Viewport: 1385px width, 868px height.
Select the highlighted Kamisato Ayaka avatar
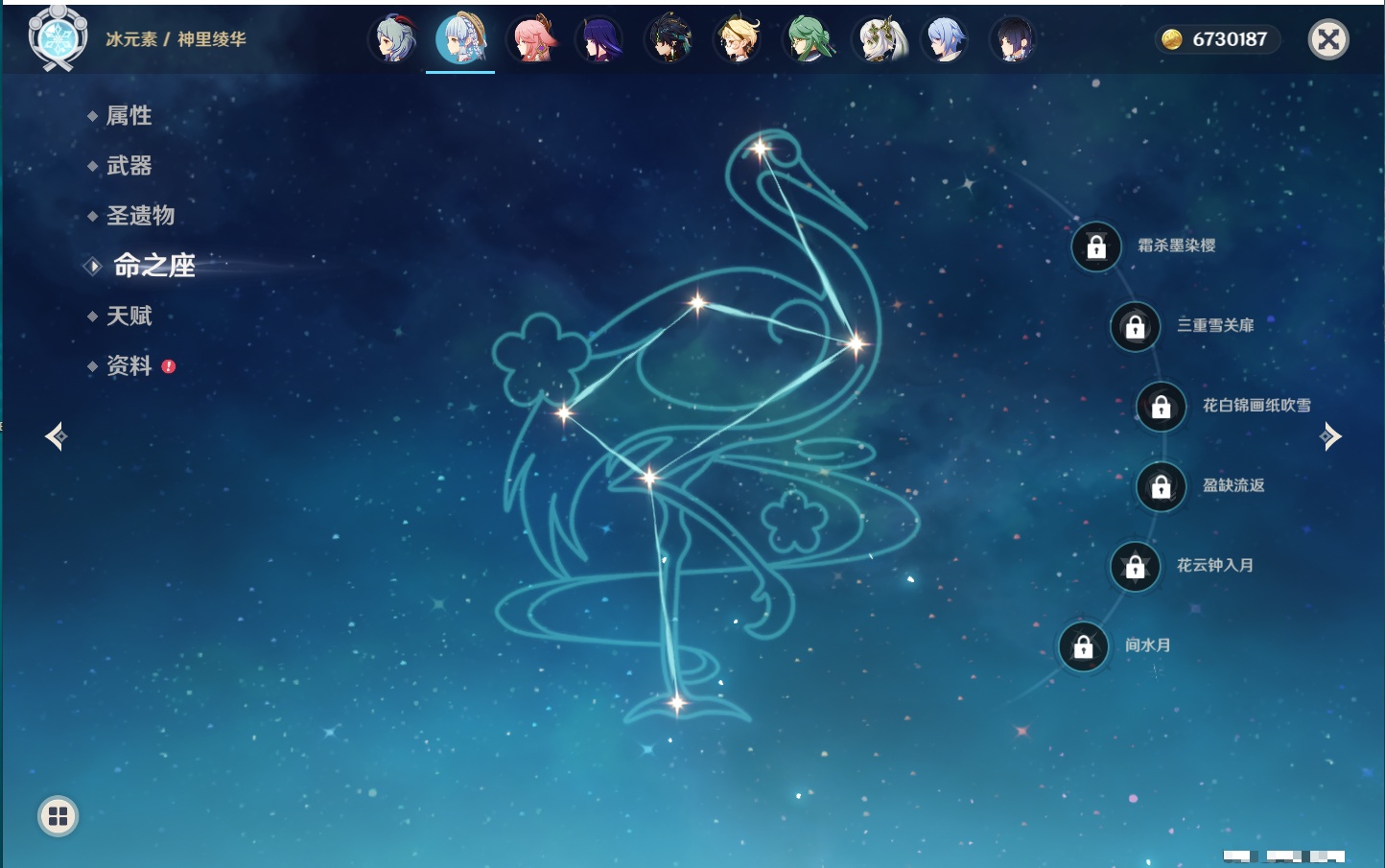pos(461,39)
